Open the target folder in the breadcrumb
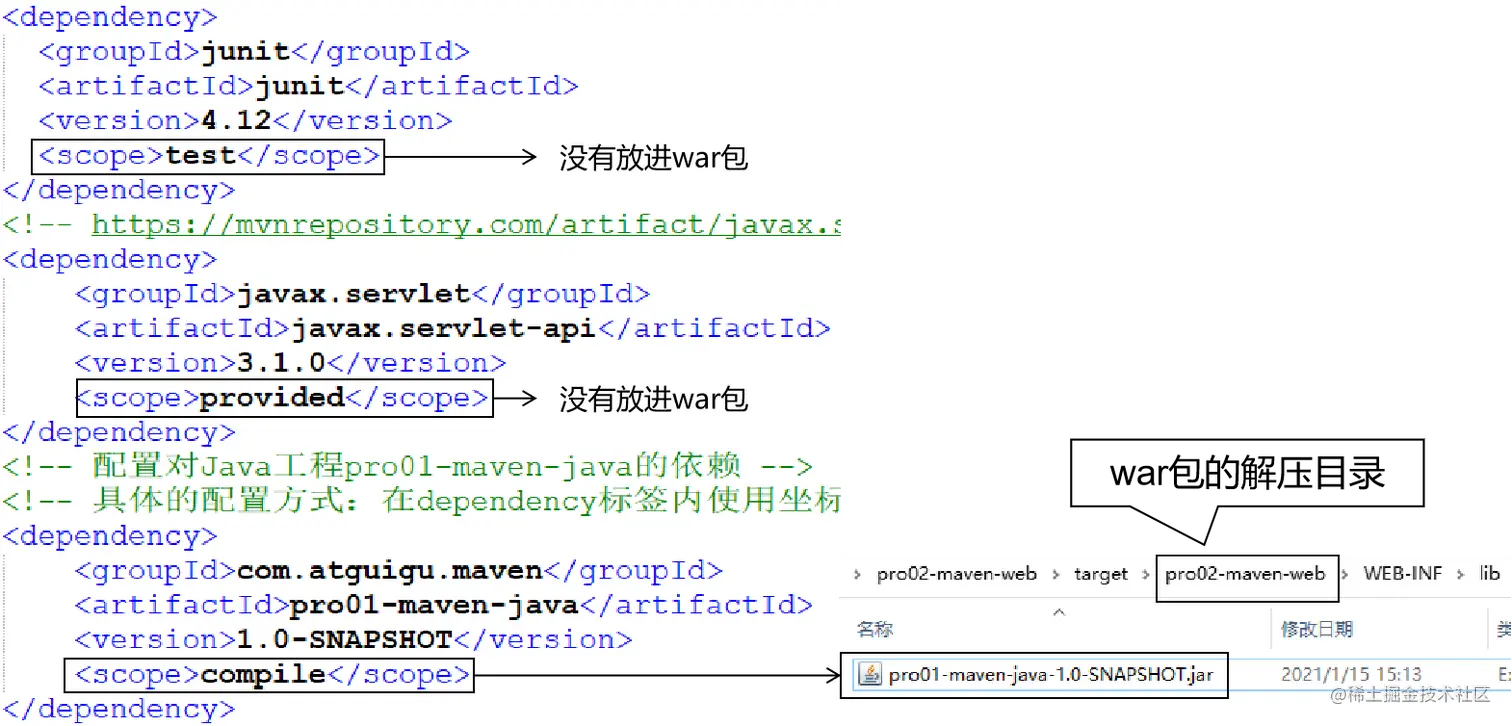This screenshot has height=726, width=1512. 1100,574
